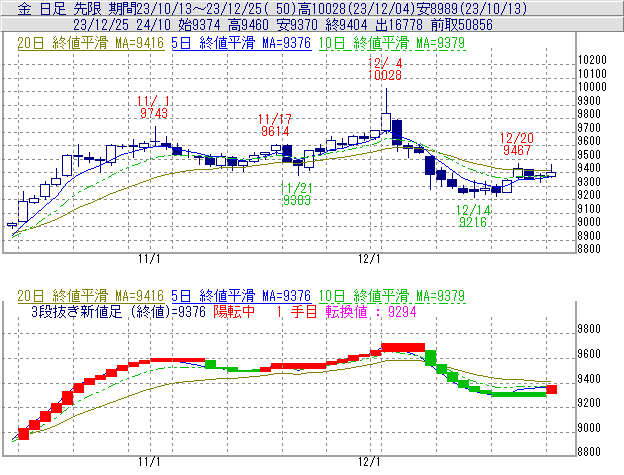Click the 陽転中 status text
The image size is (624, 475).
pyautogui.click(x=234, y=311)
